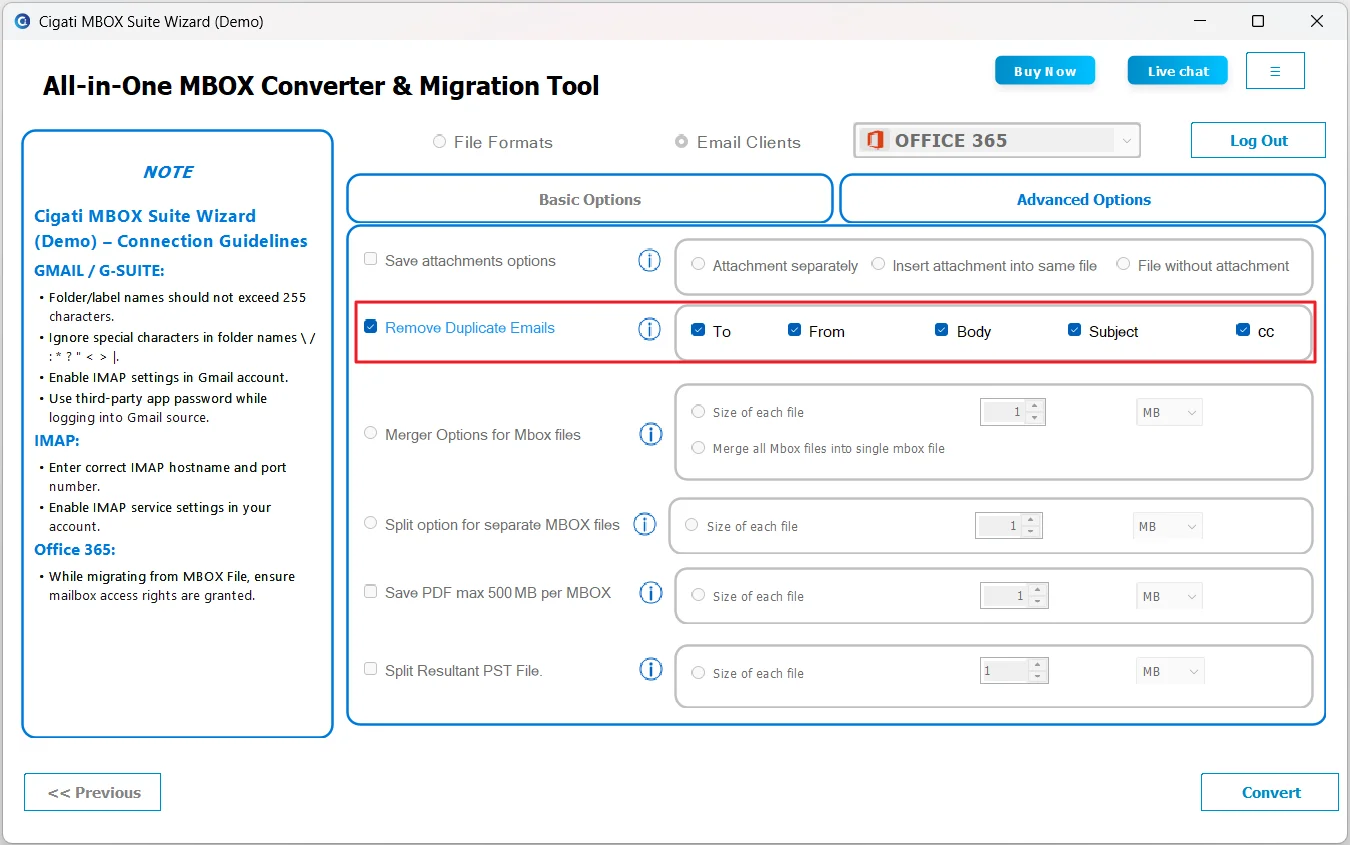Click the Convert button
This screenshot has height=845, width=1350.
(1270, 792)
